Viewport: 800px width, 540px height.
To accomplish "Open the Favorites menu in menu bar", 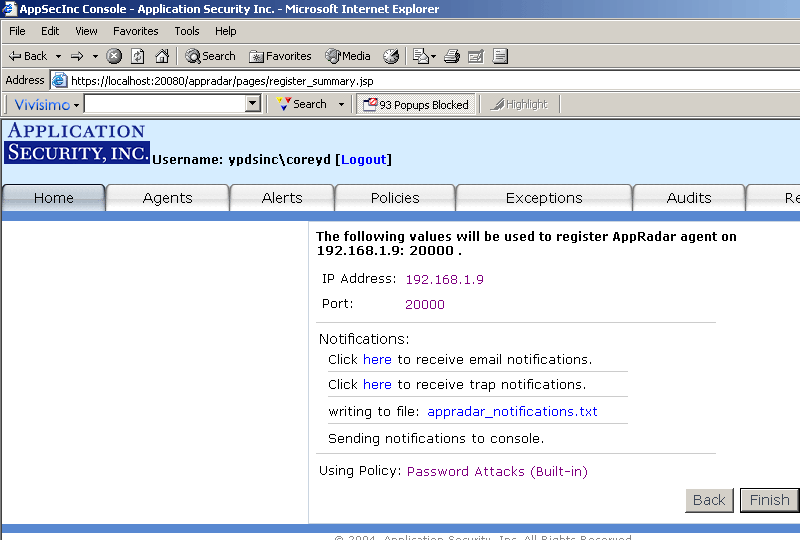I will 136,31.
